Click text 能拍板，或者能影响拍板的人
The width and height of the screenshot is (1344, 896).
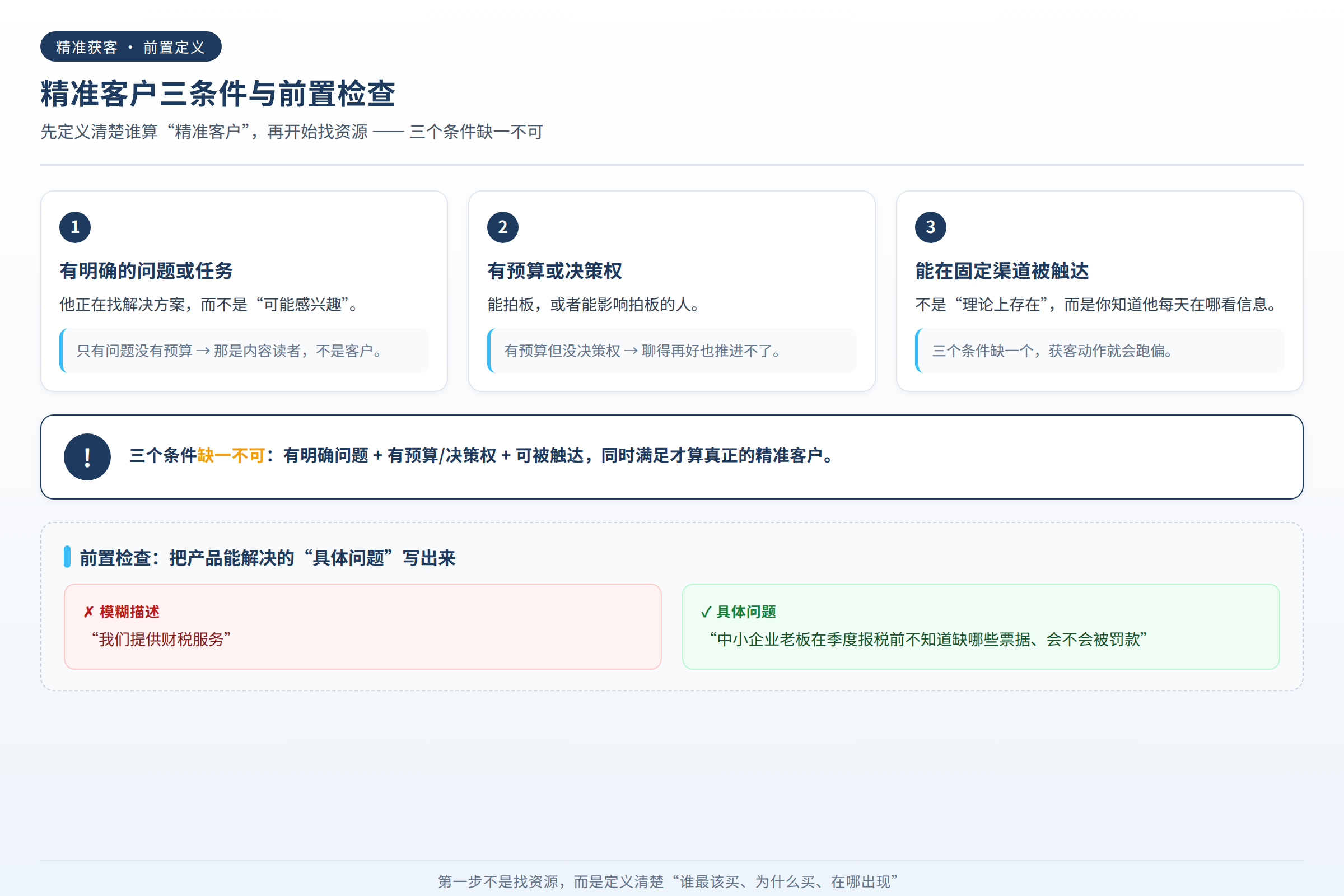tap(594, 305)
